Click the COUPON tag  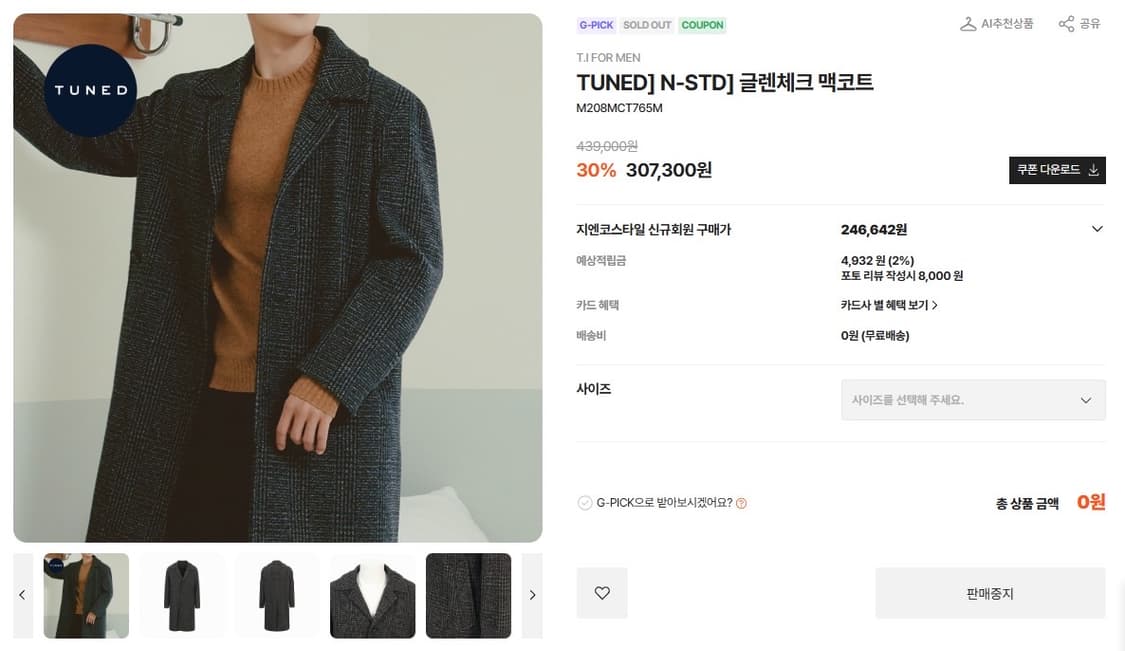click(702, 24)
